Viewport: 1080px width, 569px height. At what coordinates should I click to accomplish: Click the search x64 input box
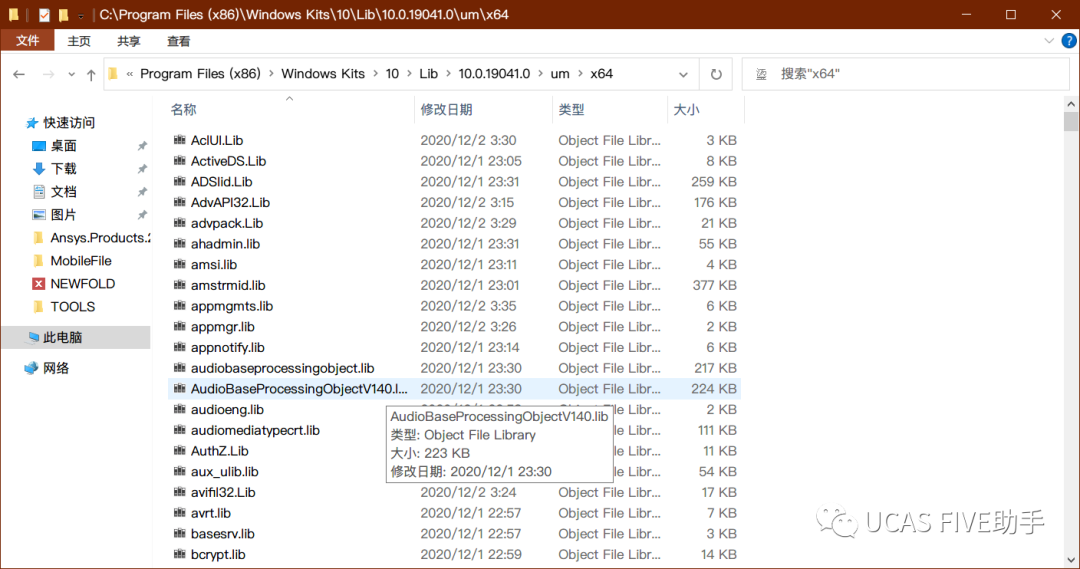(x=906, y=74)
